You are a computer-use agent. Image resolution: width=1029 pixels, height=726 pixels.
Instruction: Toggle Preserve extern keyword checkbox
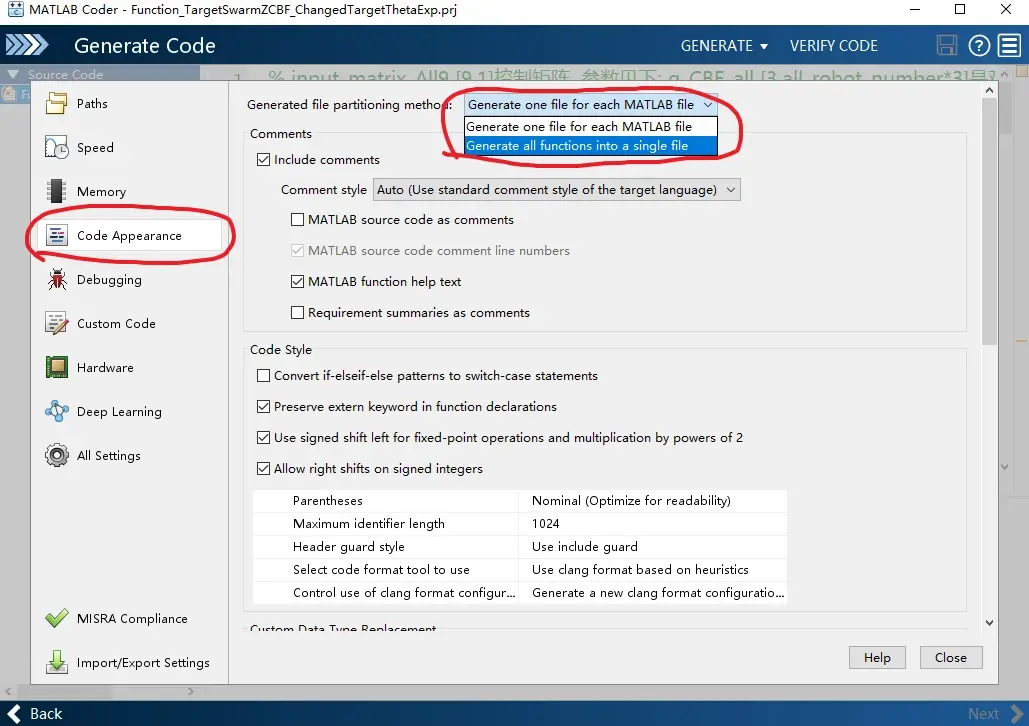(x=263, y=406)
